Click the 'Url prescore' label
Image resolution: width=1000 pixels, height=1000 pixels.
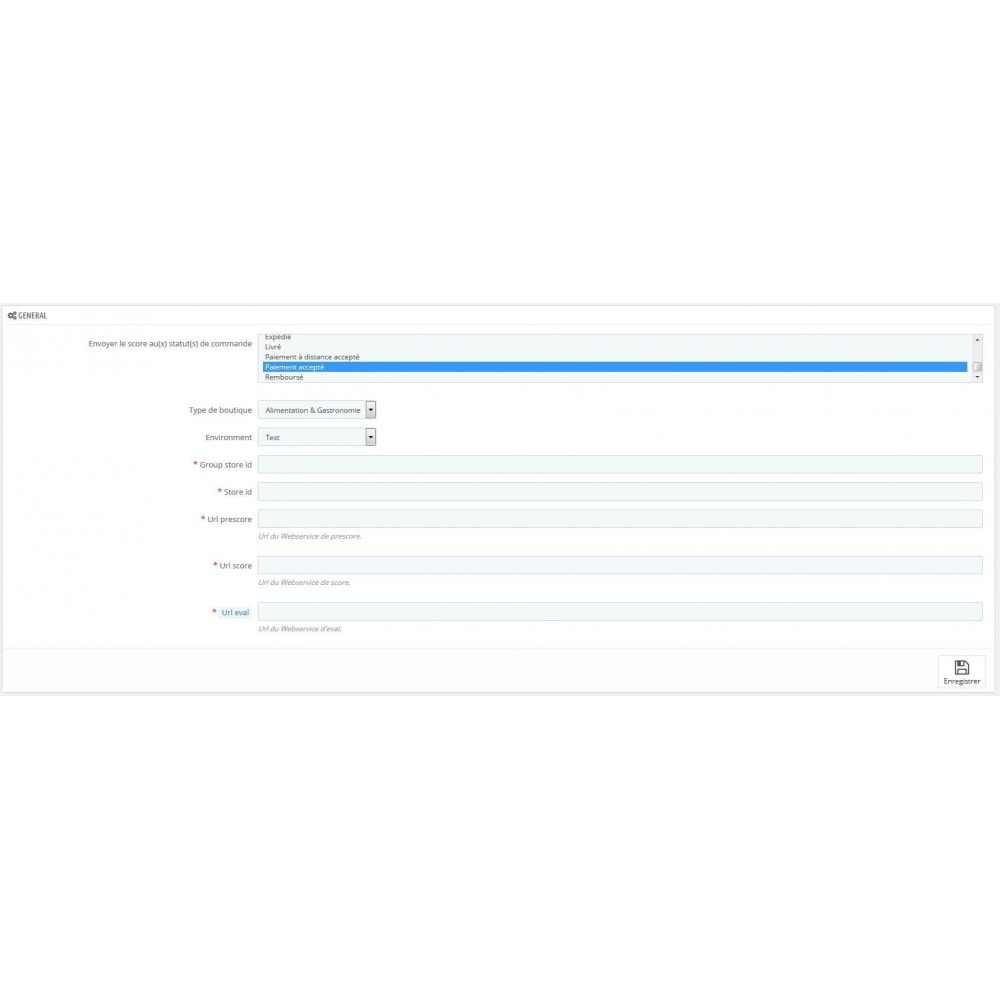pyautogui.click(x=229, y=519)
